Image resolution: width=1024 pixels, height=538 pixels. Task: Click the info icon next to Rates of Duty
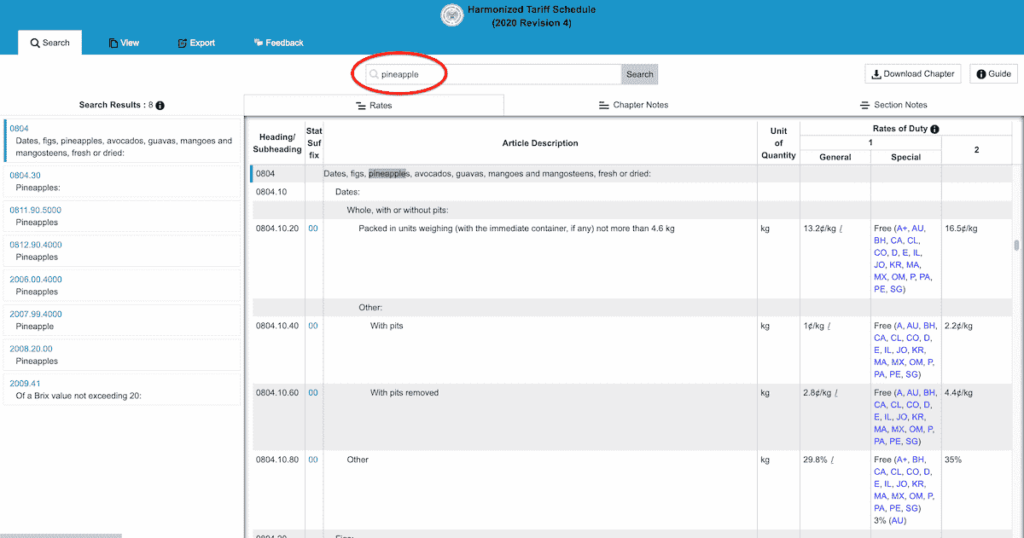935,129
